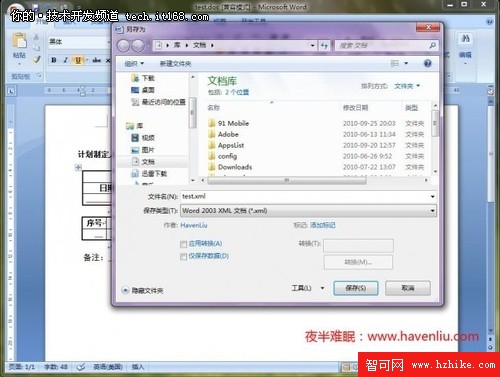Viewport: 500px width, 377px height.
Task: Select the 91 Mobile folder
Action: [x=229, y=123]
